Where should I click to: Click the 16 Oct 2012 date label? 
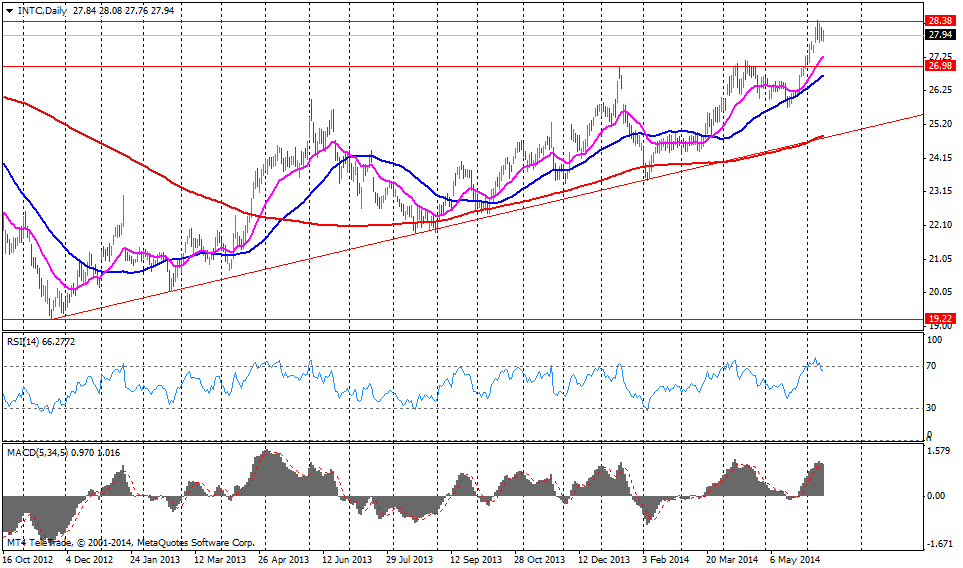coord(27,559)
